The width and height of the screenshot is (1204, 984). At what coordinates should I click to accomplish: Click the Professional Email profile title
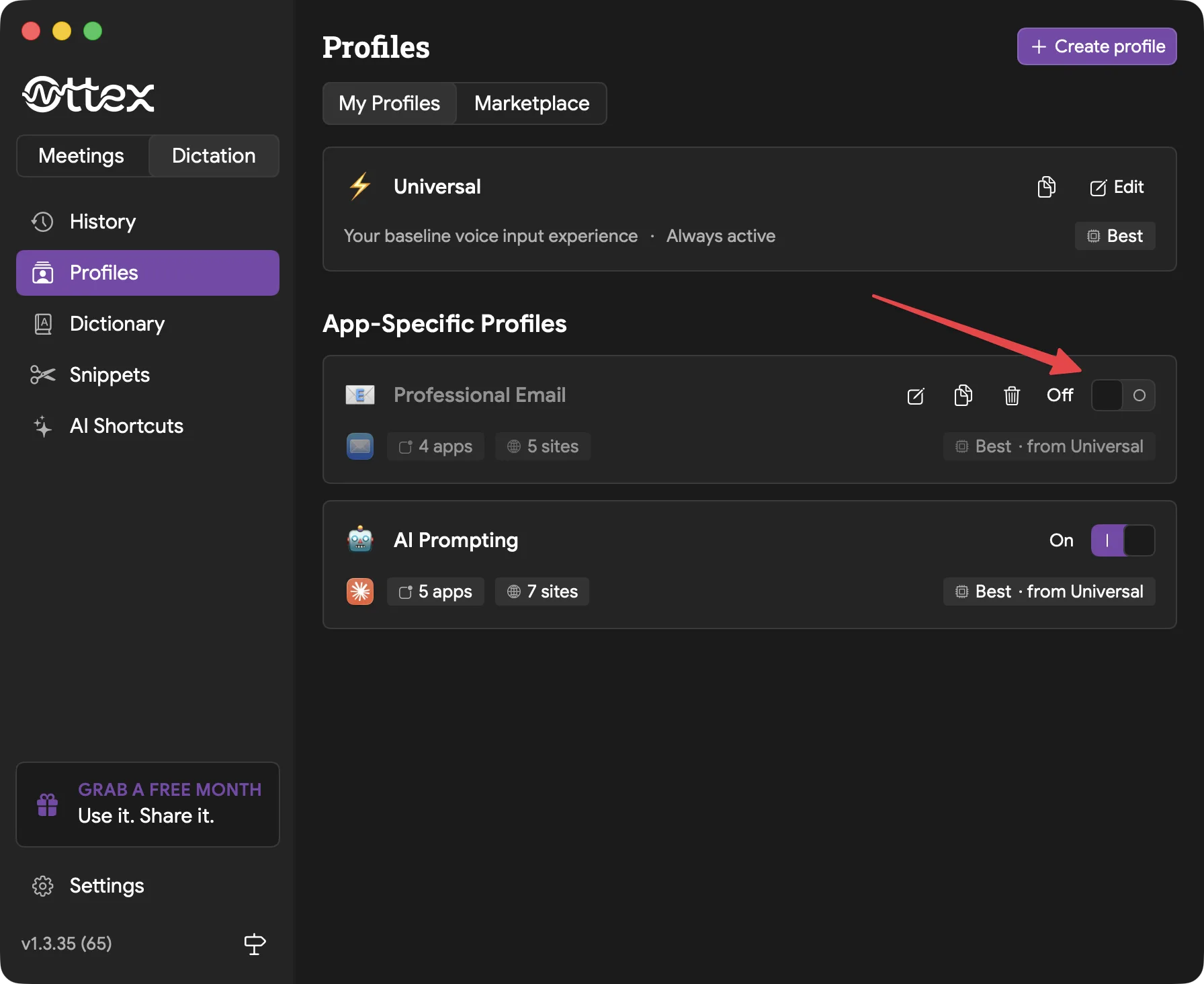click(x=480, y=395)
